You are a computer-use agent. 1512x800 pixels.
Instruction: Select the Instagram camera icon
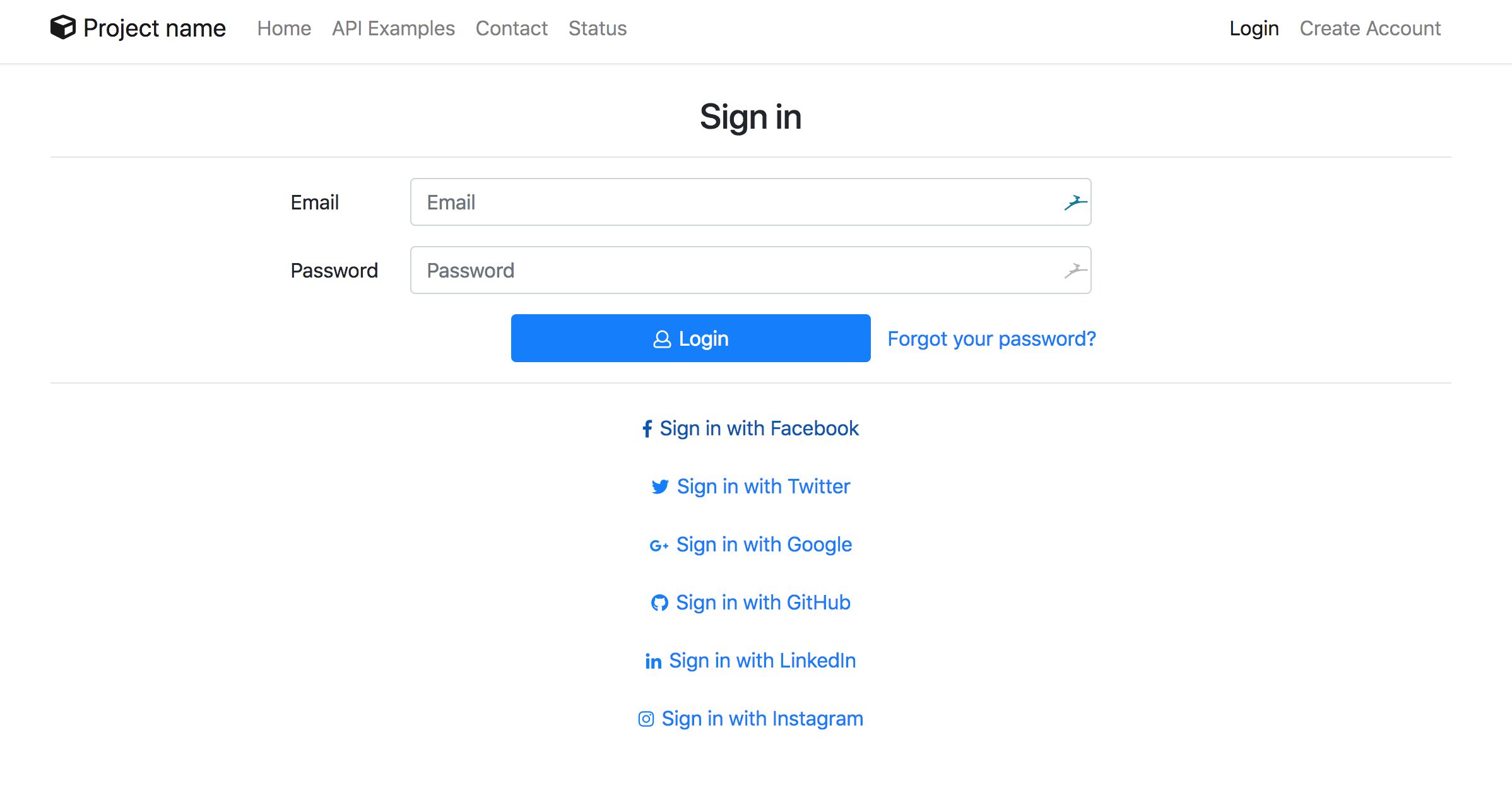pyautogui.click(x=646, y=719)
